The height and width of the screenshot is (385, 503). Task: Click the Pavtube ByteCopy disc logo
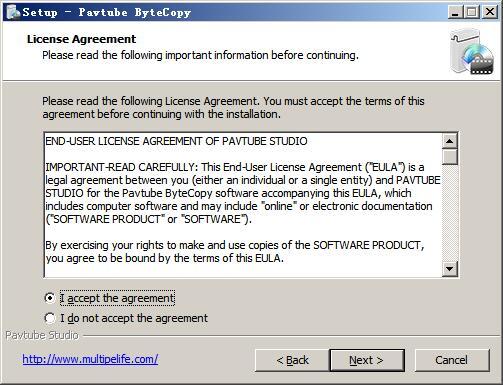(472, 52)
